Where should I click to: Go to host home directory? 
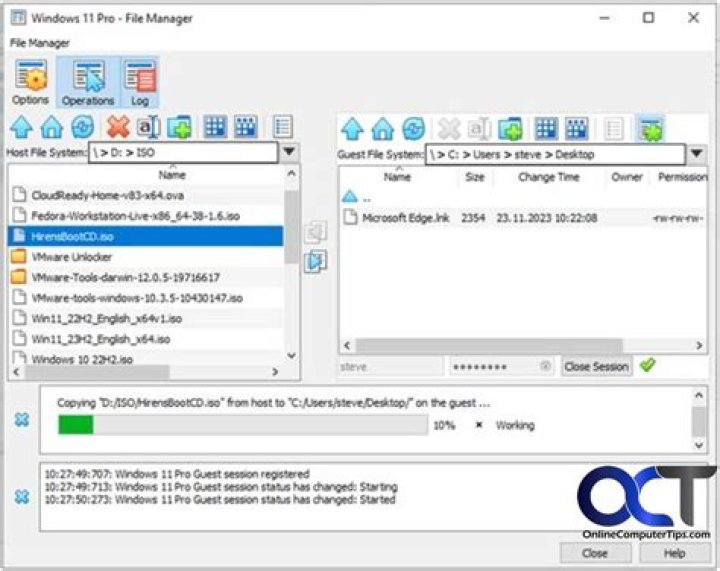(x=52, y=127)
